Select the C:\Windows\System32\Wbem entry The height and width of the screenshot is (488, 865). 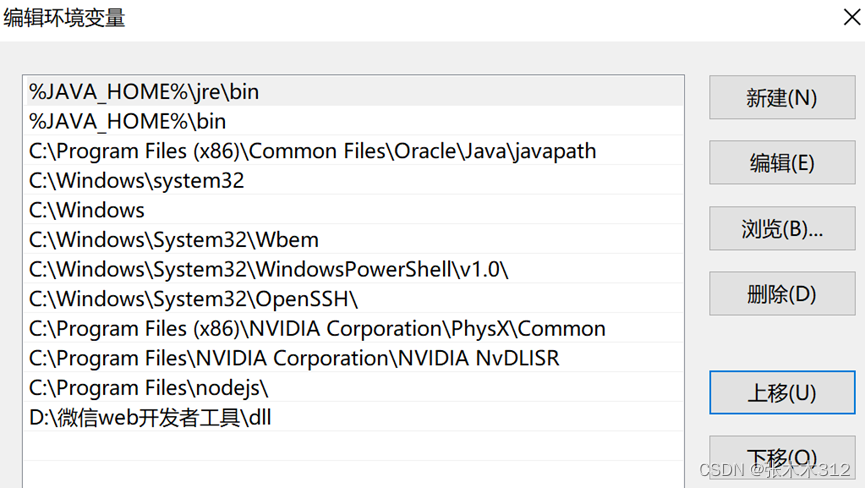tap(354, 240)
